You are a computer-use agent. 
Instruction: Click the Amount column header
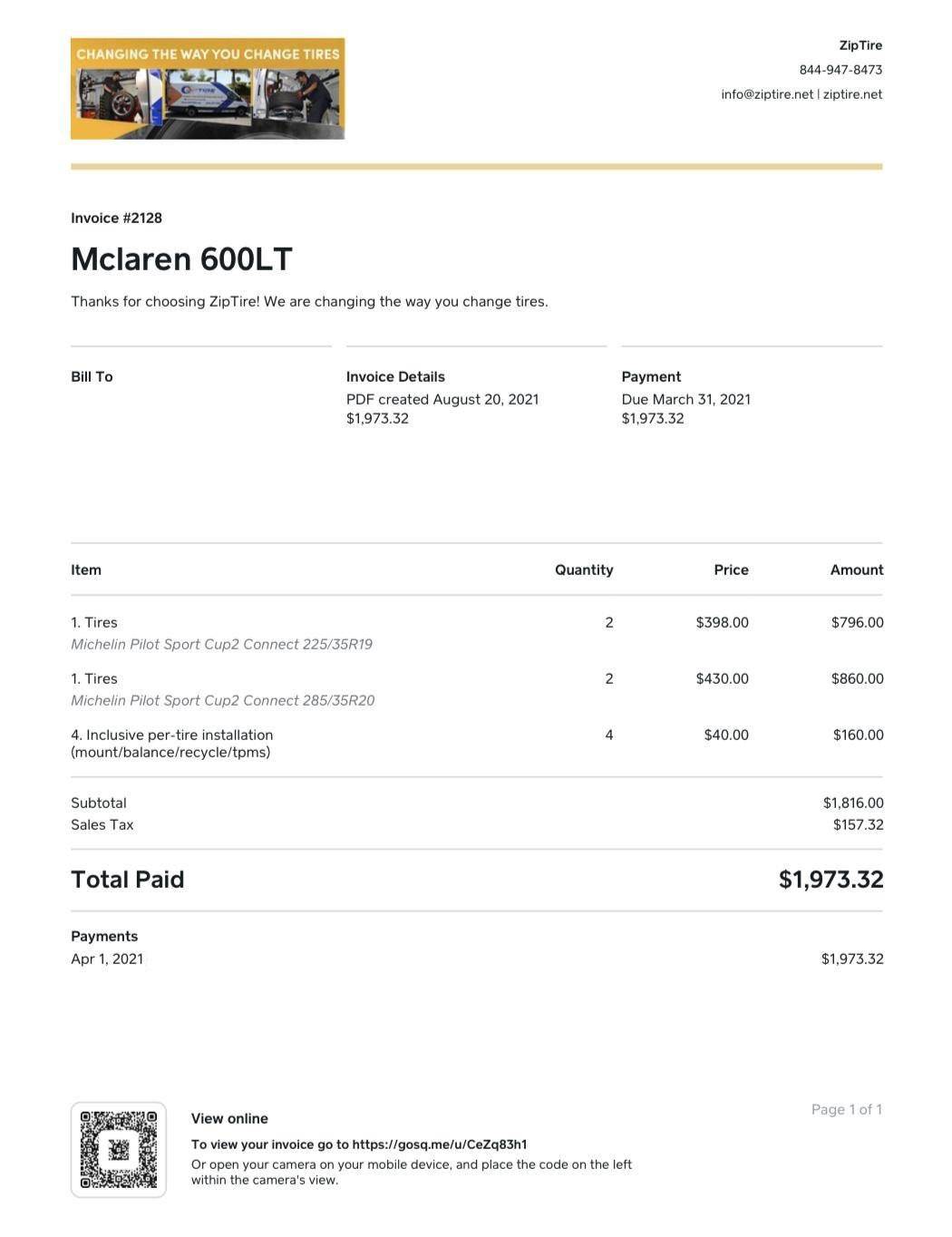pyautogui.click(x=857, y=570)
